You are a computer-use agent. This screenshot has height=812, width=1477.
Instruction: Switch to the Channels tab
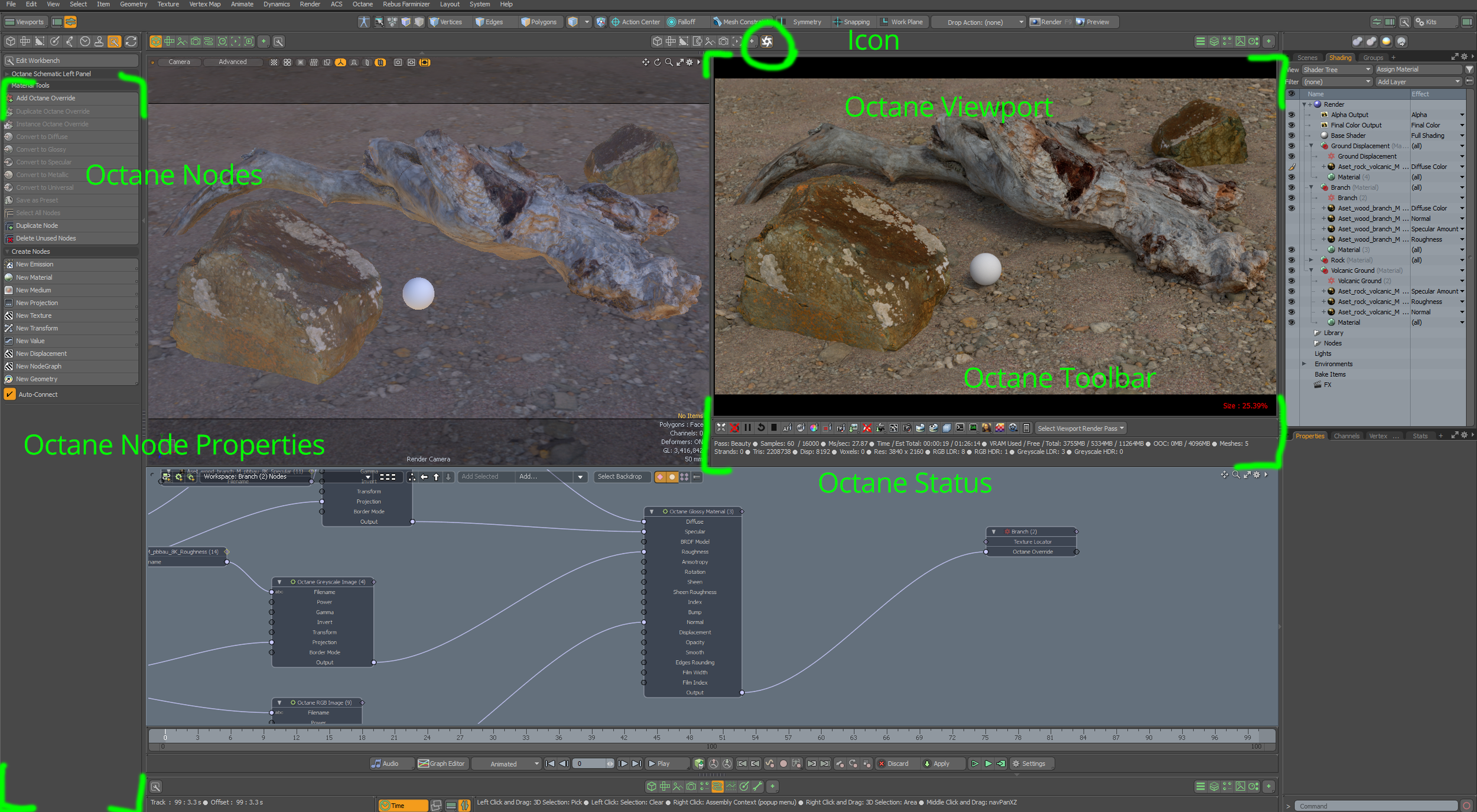click(x=1346, y=436)
